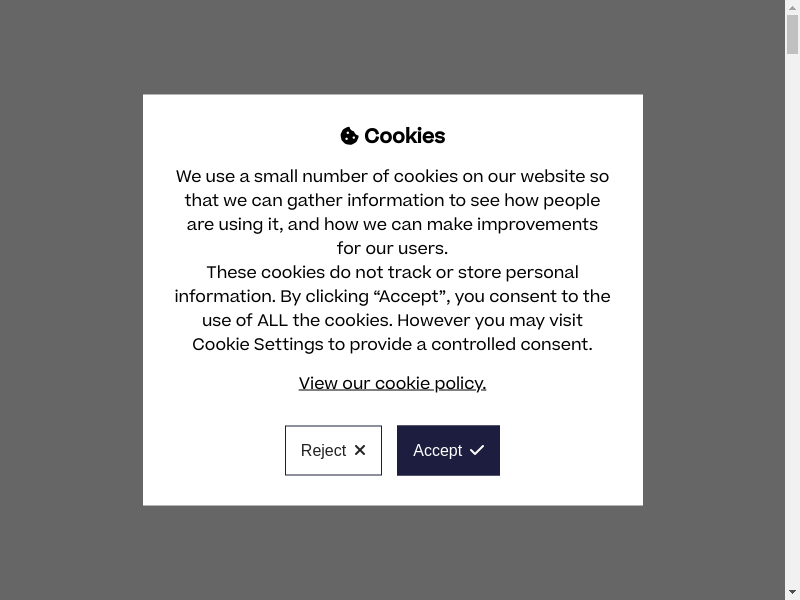Open the "View our cookie policy" link
Viewport: 800px width, 600px height.
[392, 384]
